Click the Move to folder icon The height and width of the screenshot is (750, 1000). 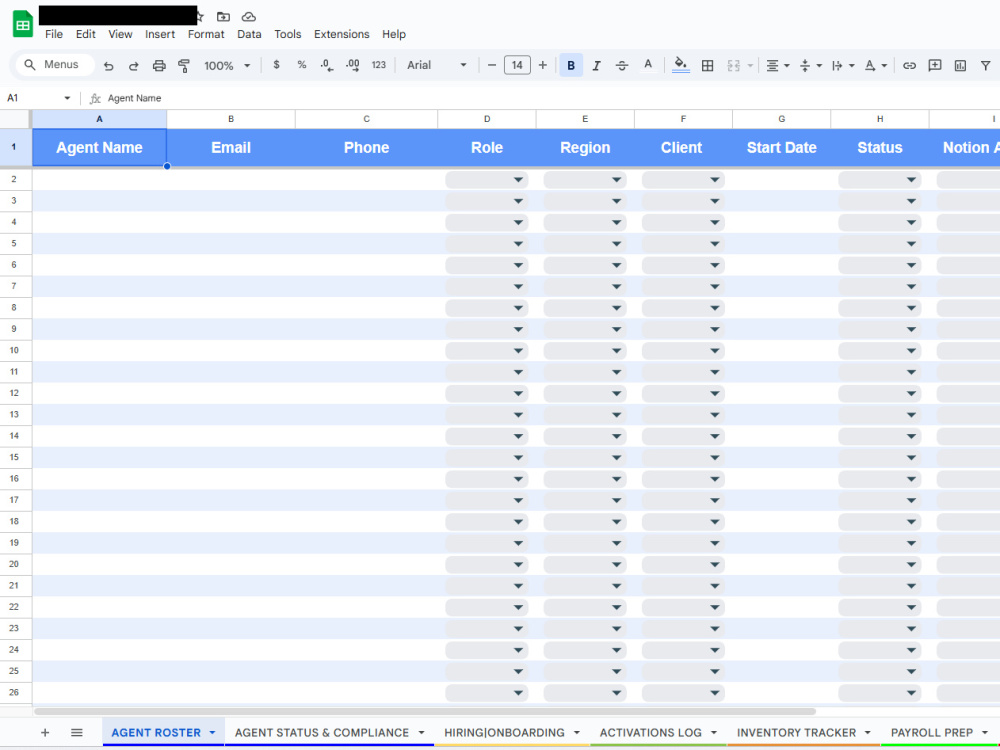[x=223, y=17]
